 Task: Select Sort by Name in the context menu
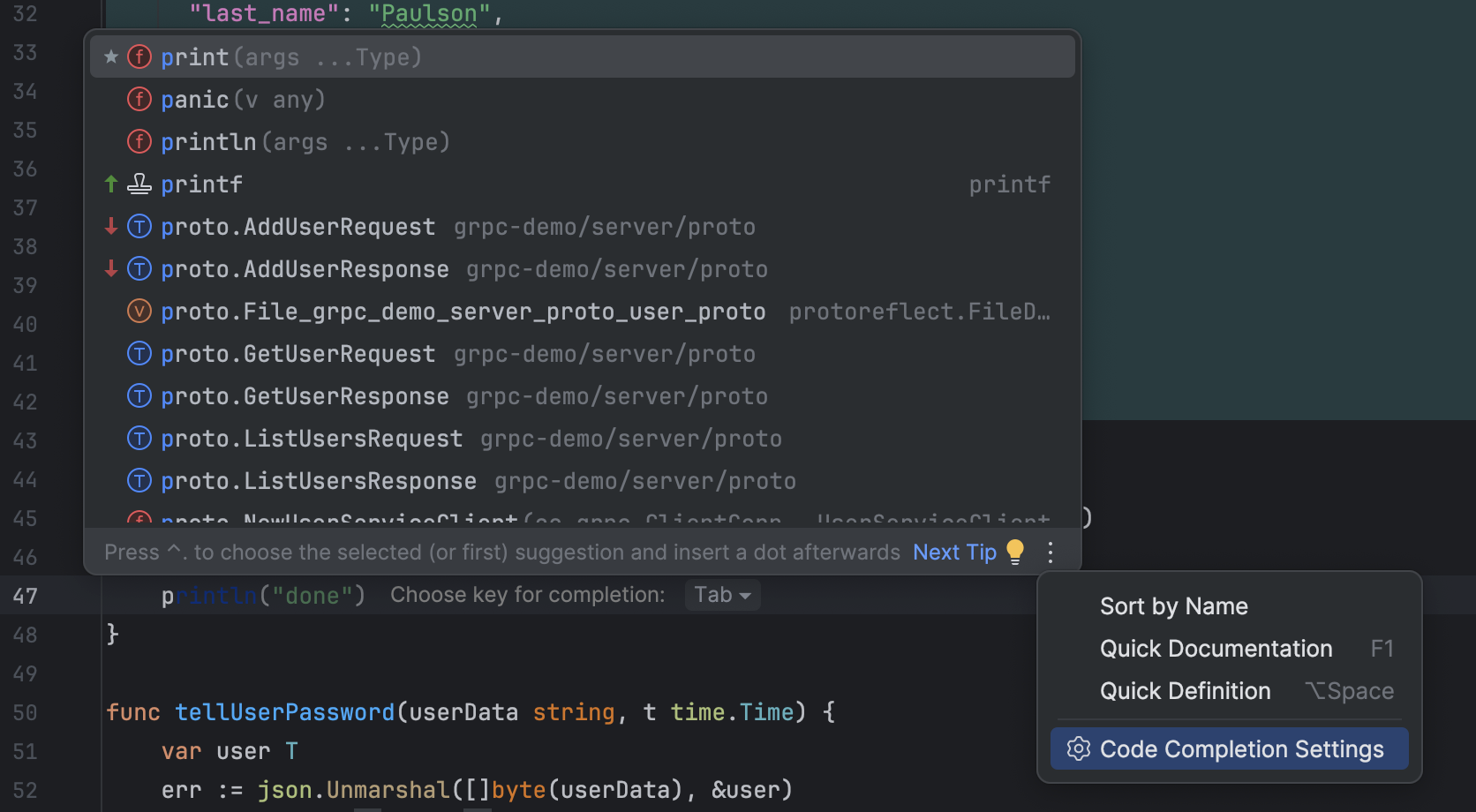tap(1173, 605)
